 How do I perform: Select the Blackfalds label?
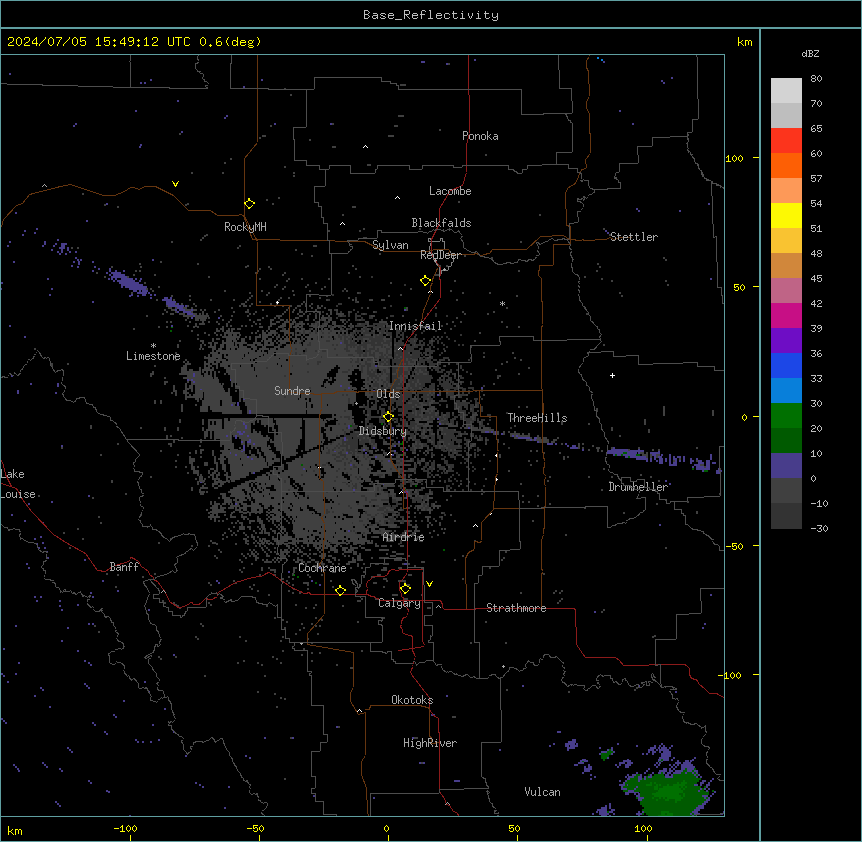pos(441,223)
